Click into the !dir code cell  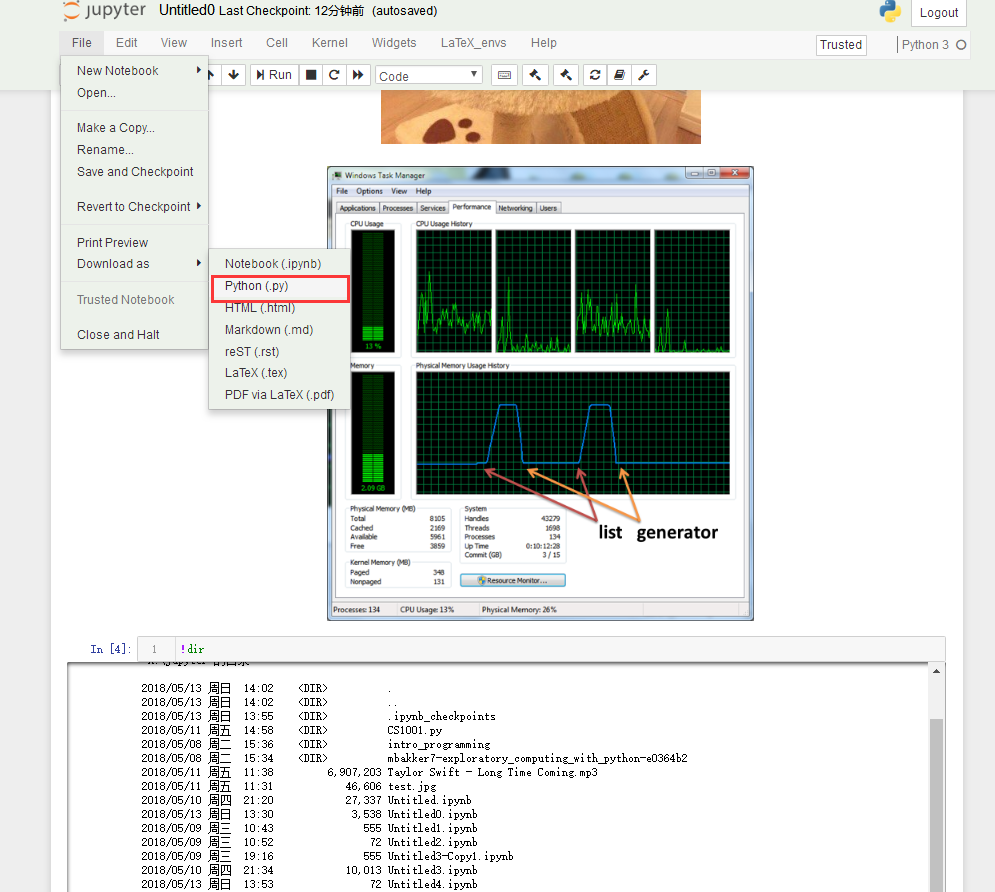pos(558,649)
